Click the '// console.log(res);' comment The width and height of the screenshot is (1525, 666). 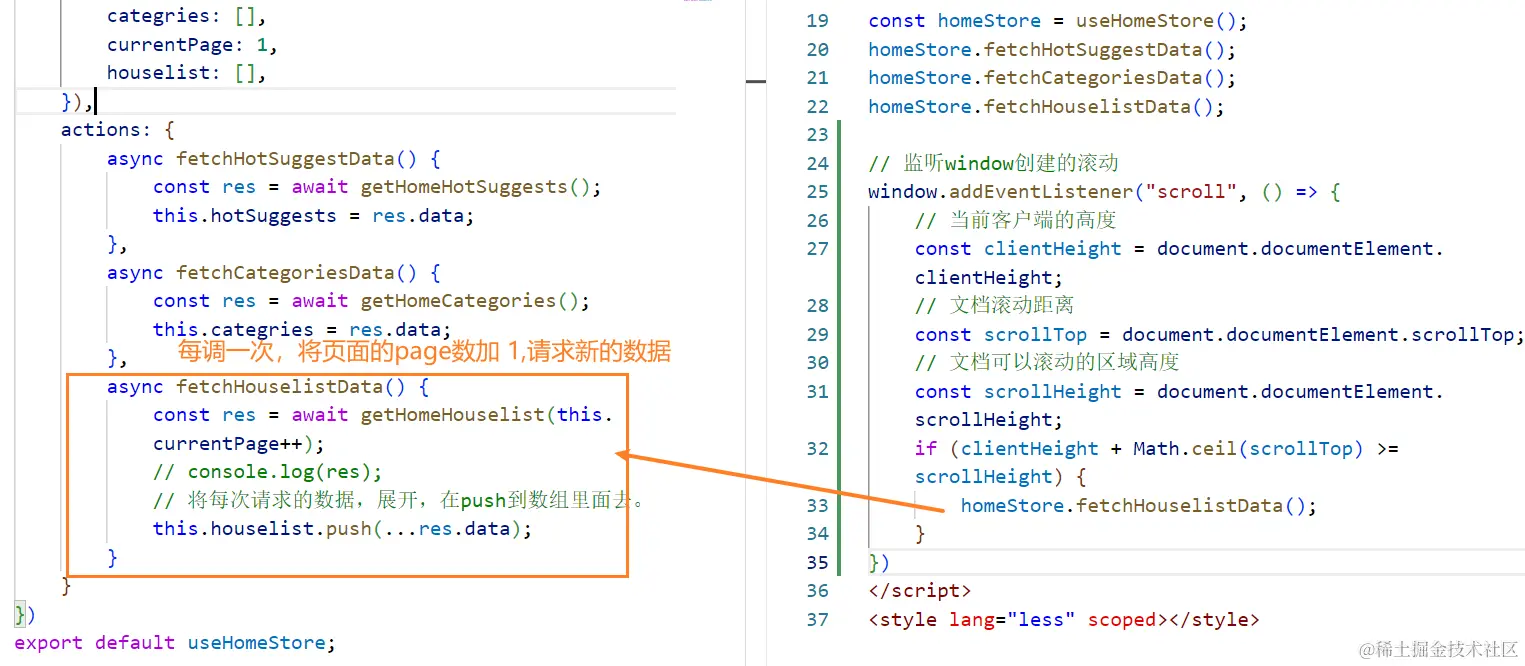coord(268,471)
